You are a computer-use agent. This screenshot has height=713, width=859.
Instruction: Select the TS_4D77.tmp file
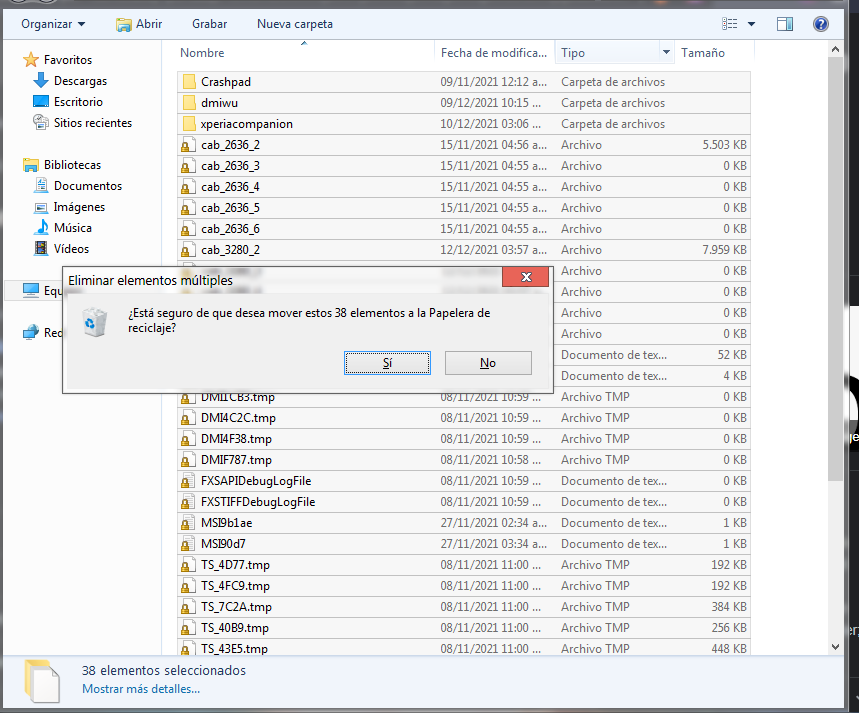[463, 565]
